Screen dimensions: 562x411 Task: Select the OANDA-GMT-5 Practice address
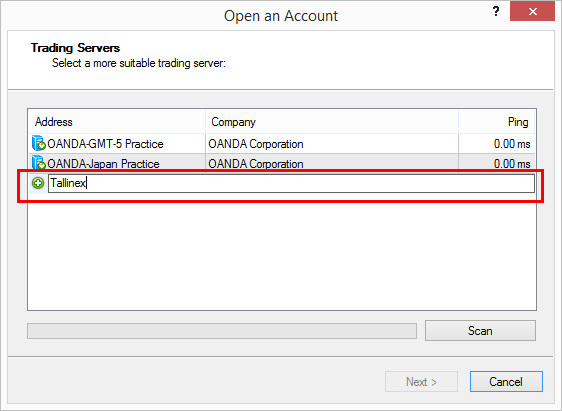[x=105, y=144]
